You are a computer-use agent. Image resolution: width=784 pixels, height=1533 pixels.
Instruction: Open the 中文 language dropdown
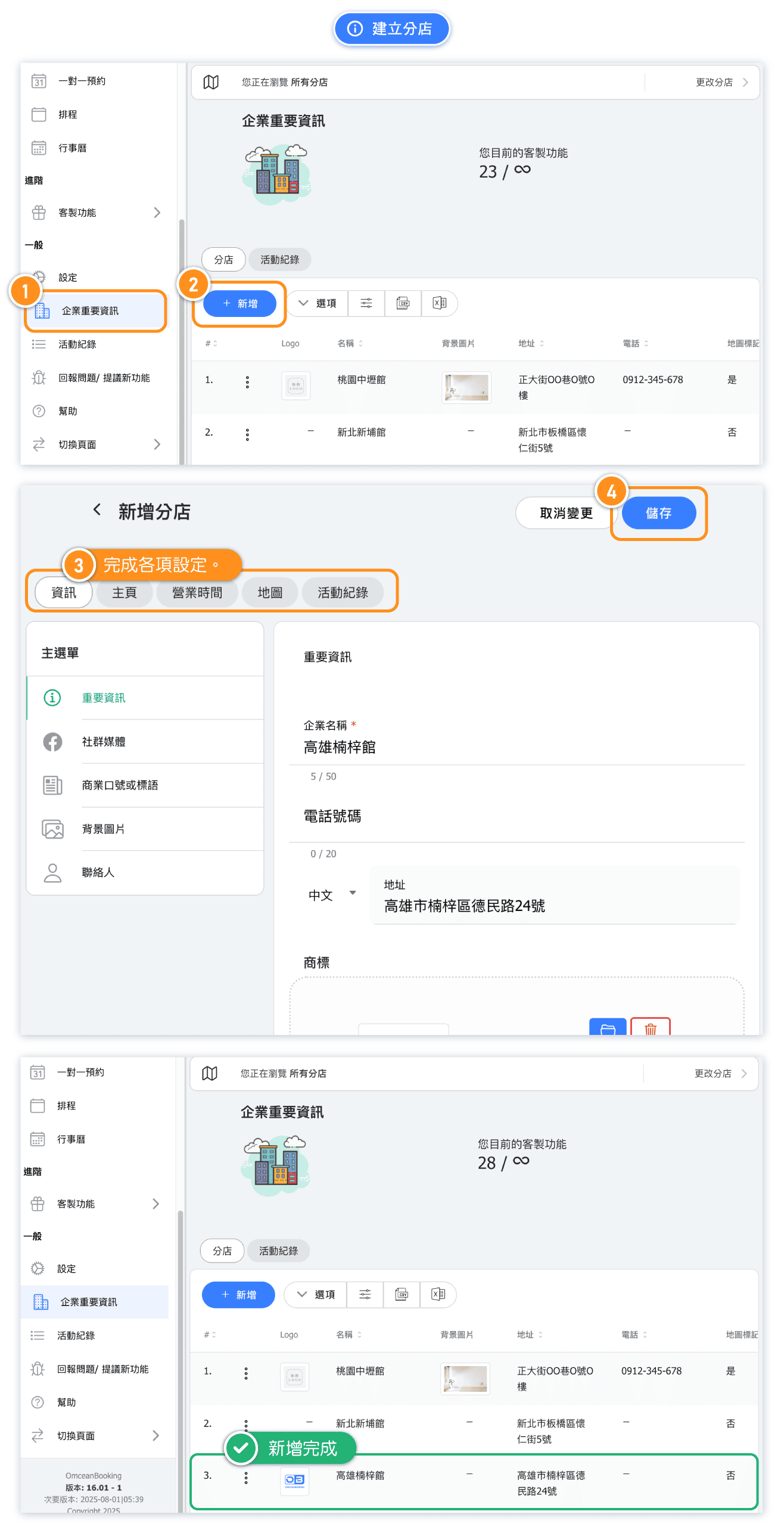click(332, 895)
